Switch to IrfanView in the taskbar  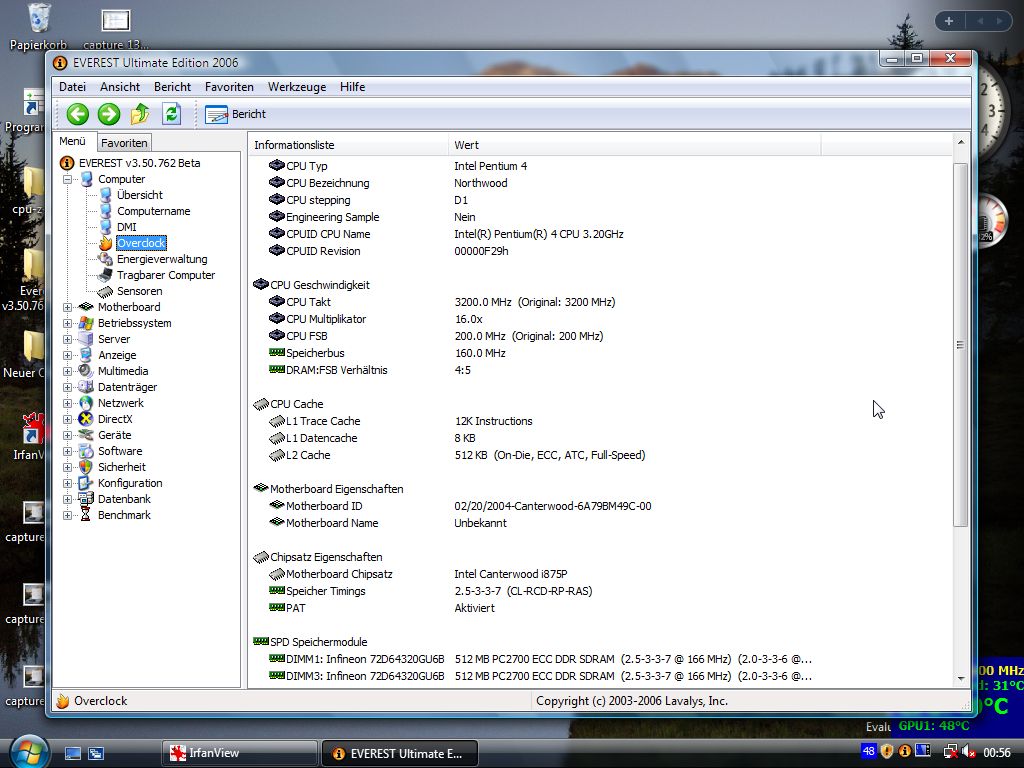pyautogui.click(x=239, y=753)
